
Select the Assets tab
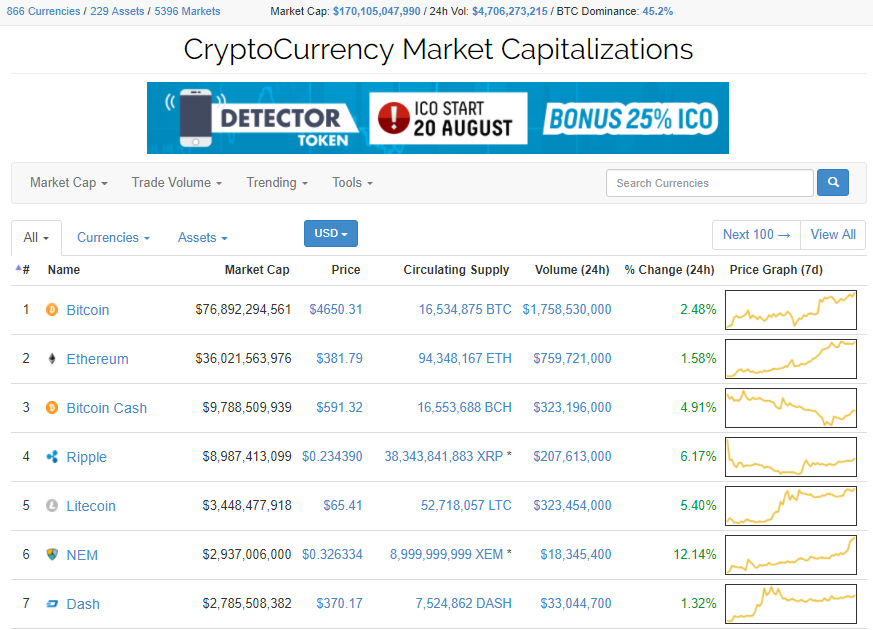pyautogui.click(x=202, y=238)
